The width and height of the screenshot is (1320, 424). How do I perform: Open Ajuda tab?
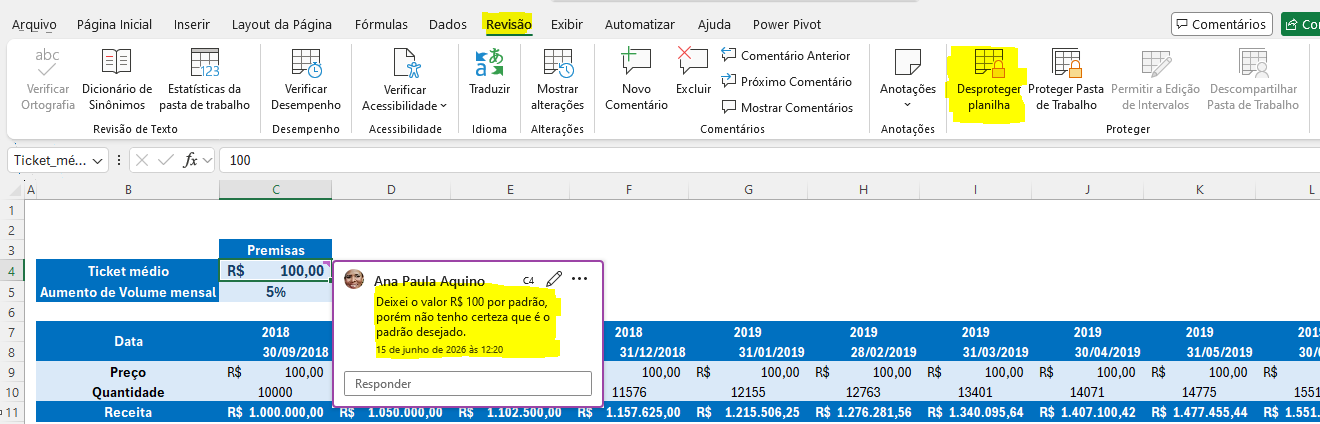click(714, 23)
